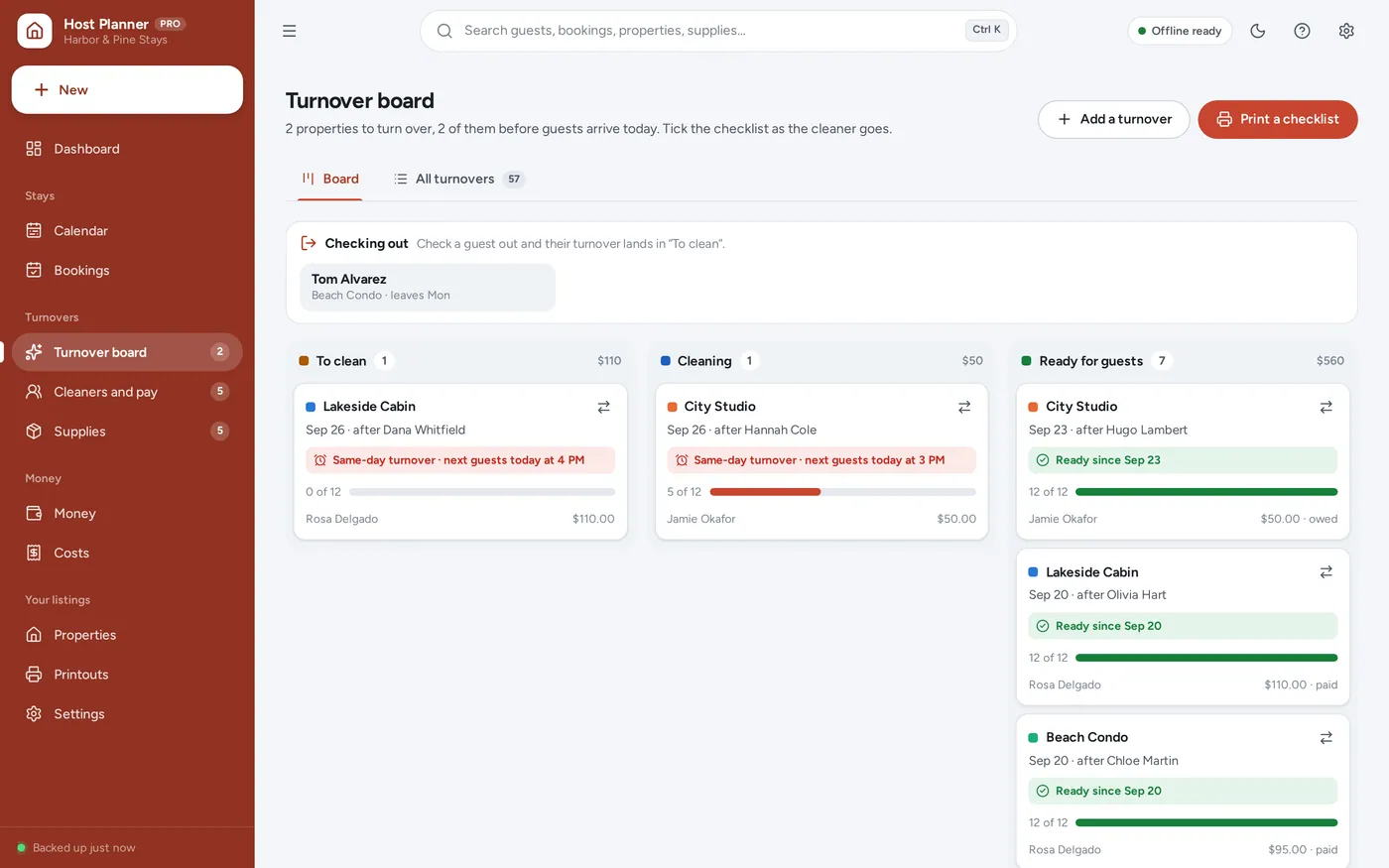
Task: Click Backed up just now status
Action: point(76,848)
